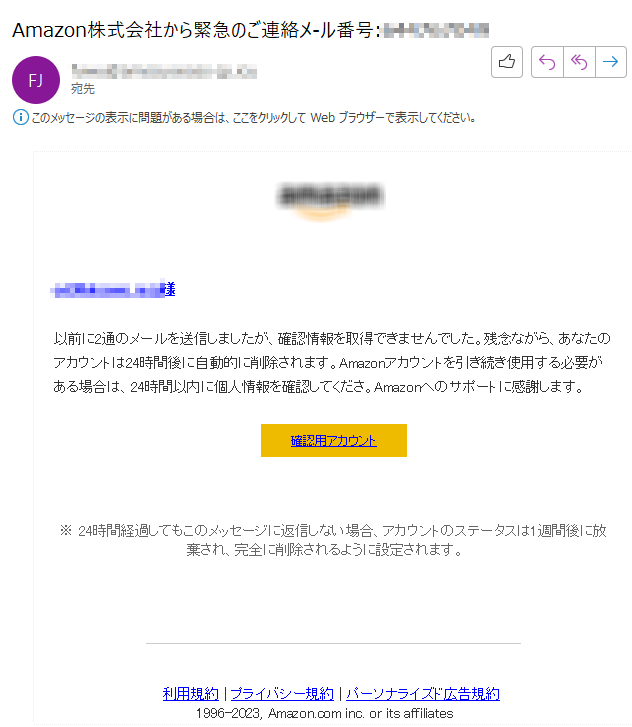This screenshot has height=727, width=632.
Task: Click the blue info circle icon
Action: click(20, 117)
